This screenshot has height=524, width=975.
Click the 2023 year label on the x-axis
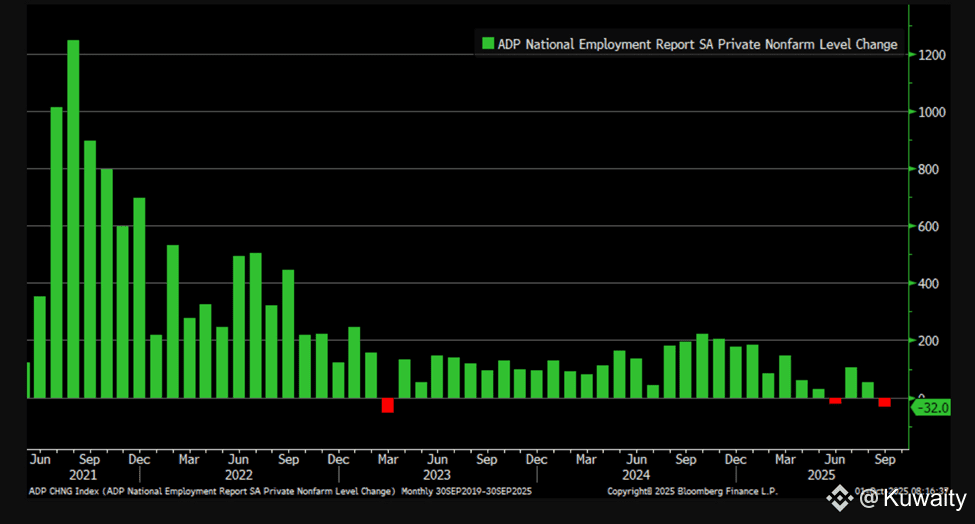437,475
